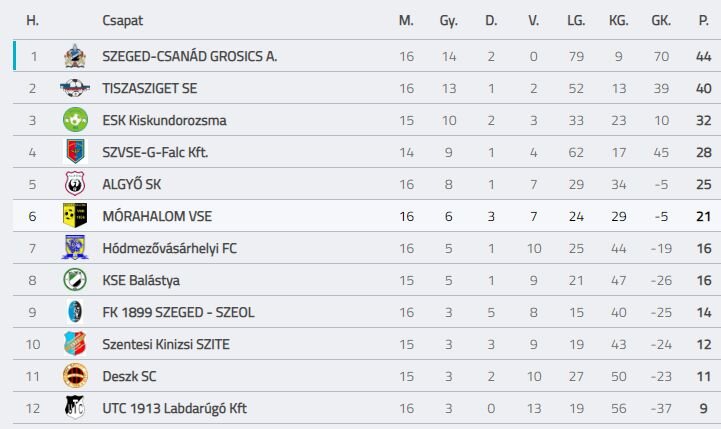
Task: Sort by the GK. goal difference header
Action: tap(661, 21)
